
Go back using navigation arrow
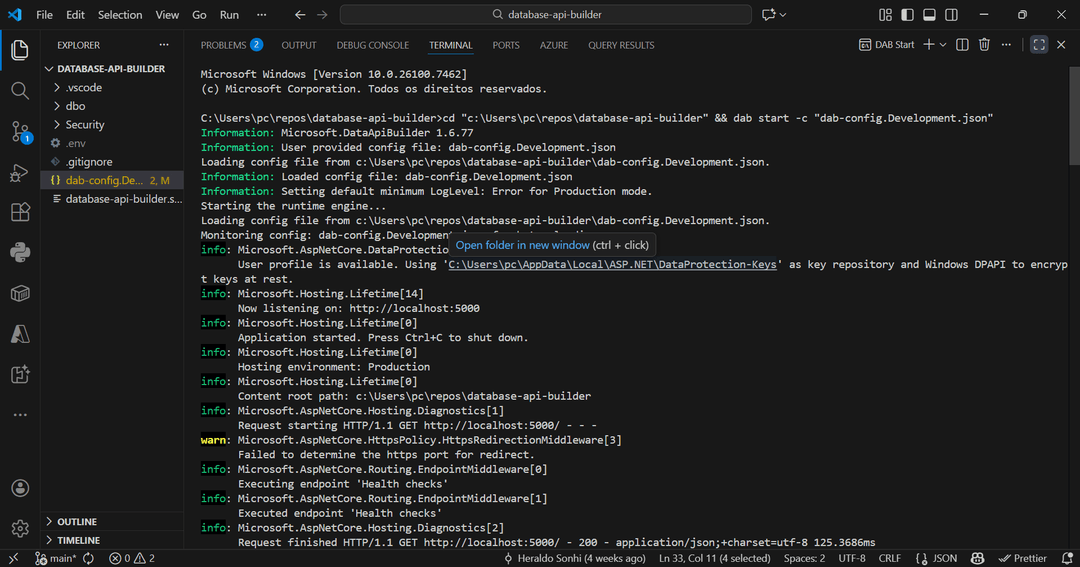[x=300, y=14]
